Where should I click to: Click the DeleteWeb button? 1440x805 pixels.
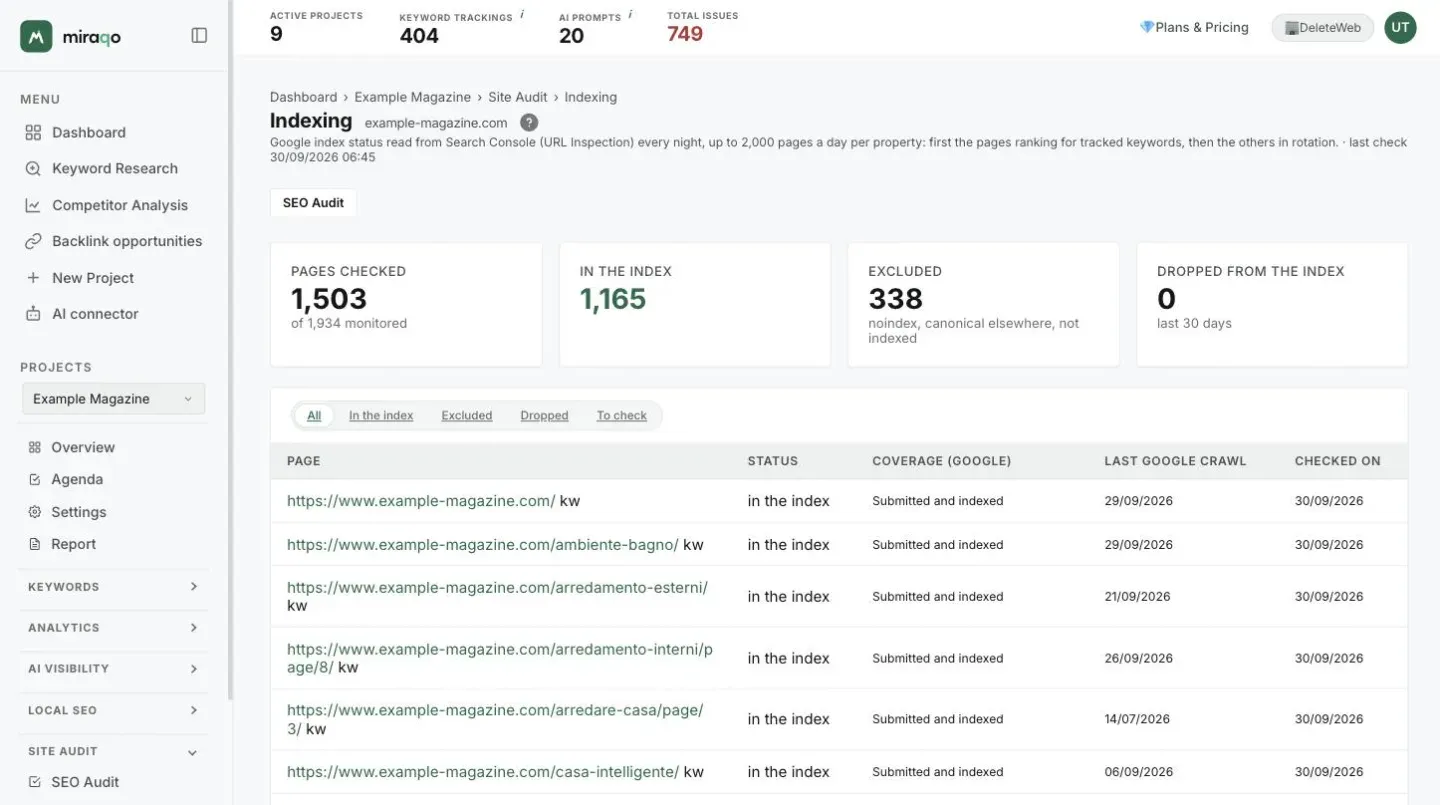coord(1322,28)
